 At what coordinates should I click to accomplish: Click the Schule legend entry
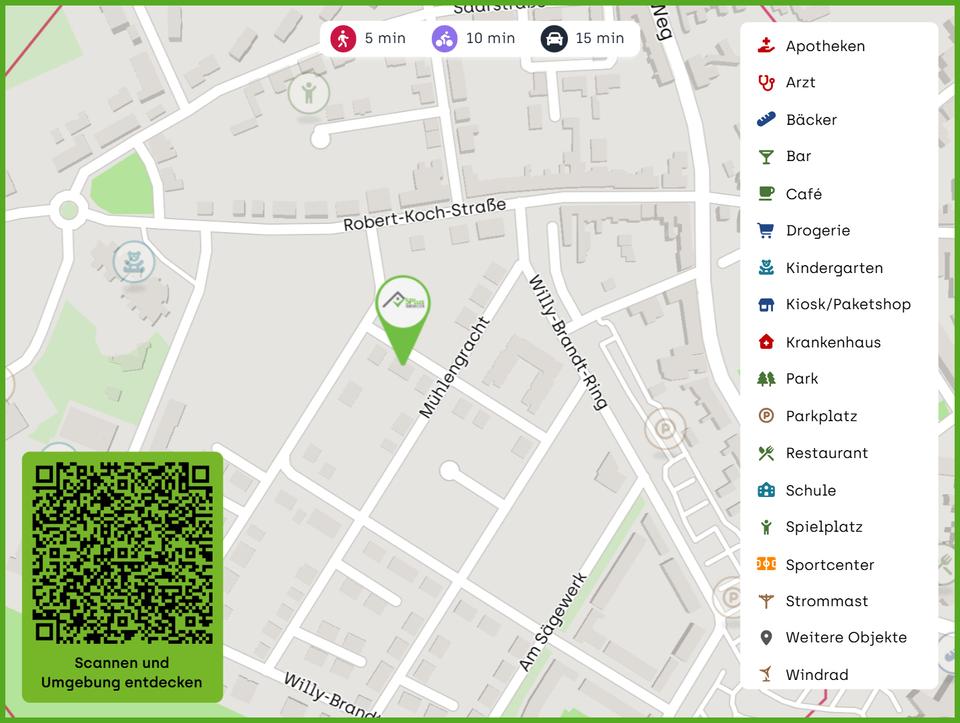(810, 491)
